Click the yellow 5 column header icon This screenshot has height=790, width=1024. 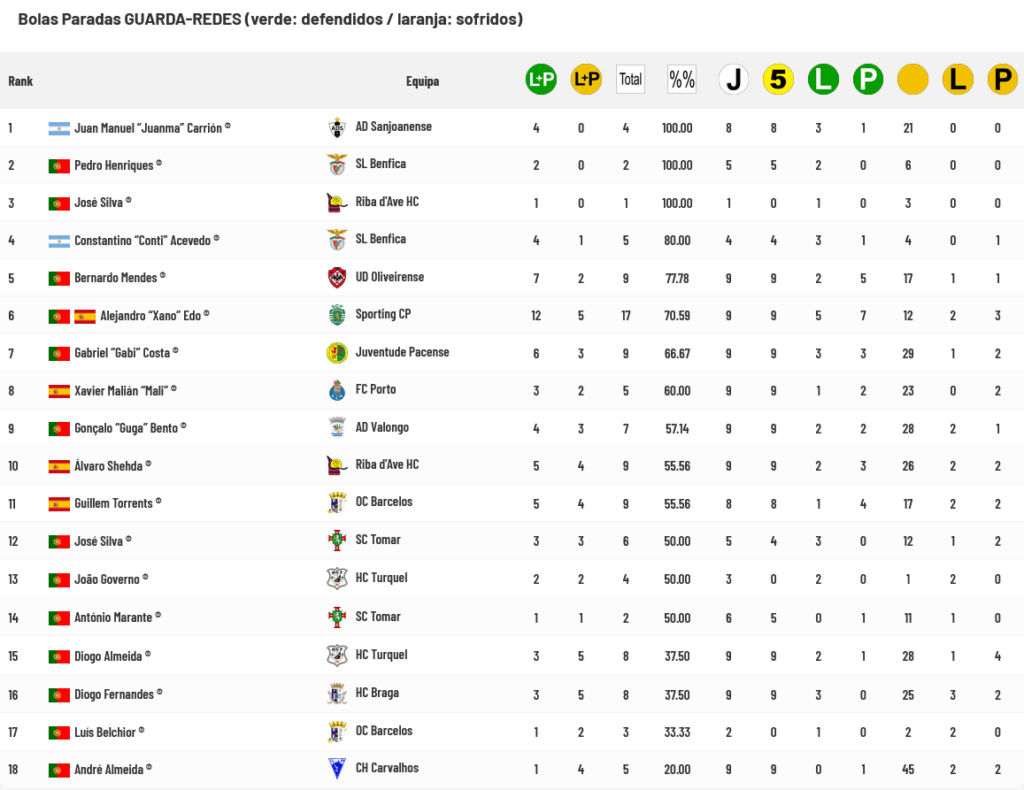click(778, 79)
